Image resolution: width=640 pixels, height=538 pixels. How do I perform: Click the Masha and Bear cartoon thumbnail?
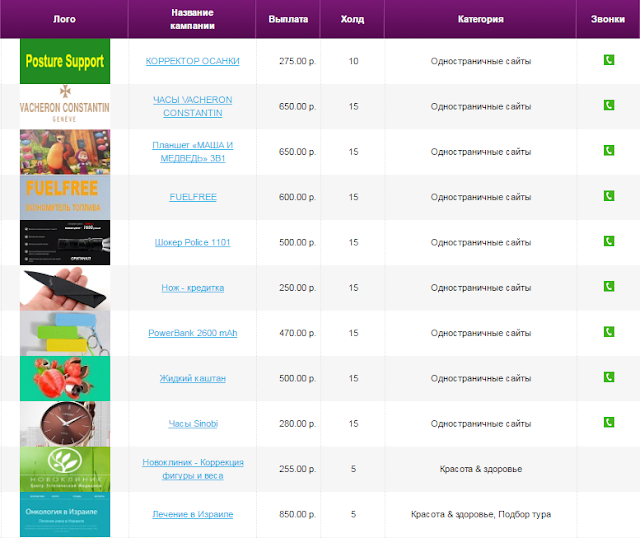pos(65,152)
